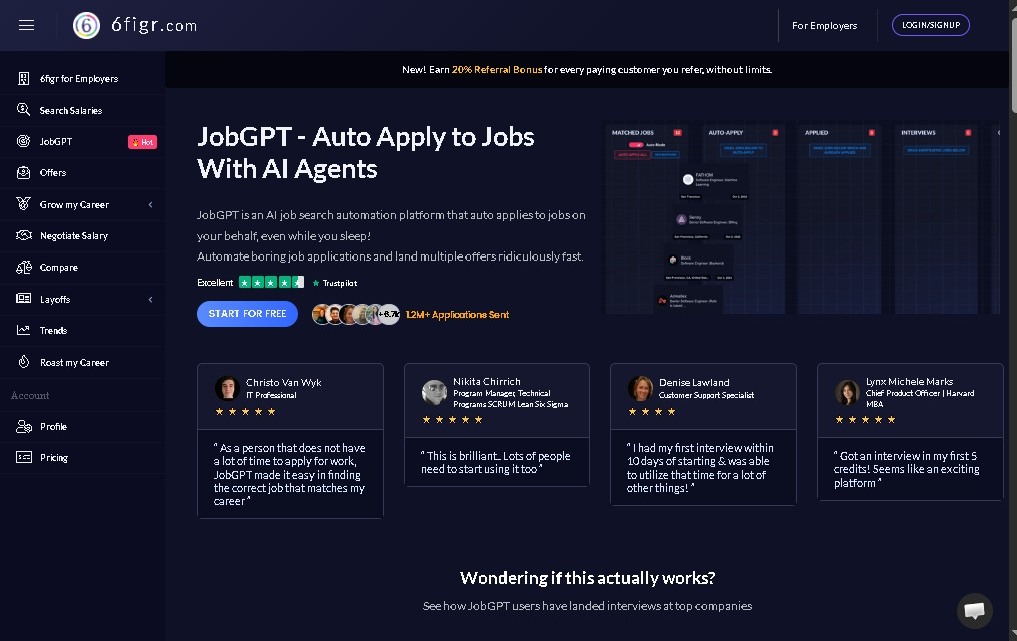Click the Layoffs sidebar icon
Viewport: 1017px width, 641px height.
(23, 298)
